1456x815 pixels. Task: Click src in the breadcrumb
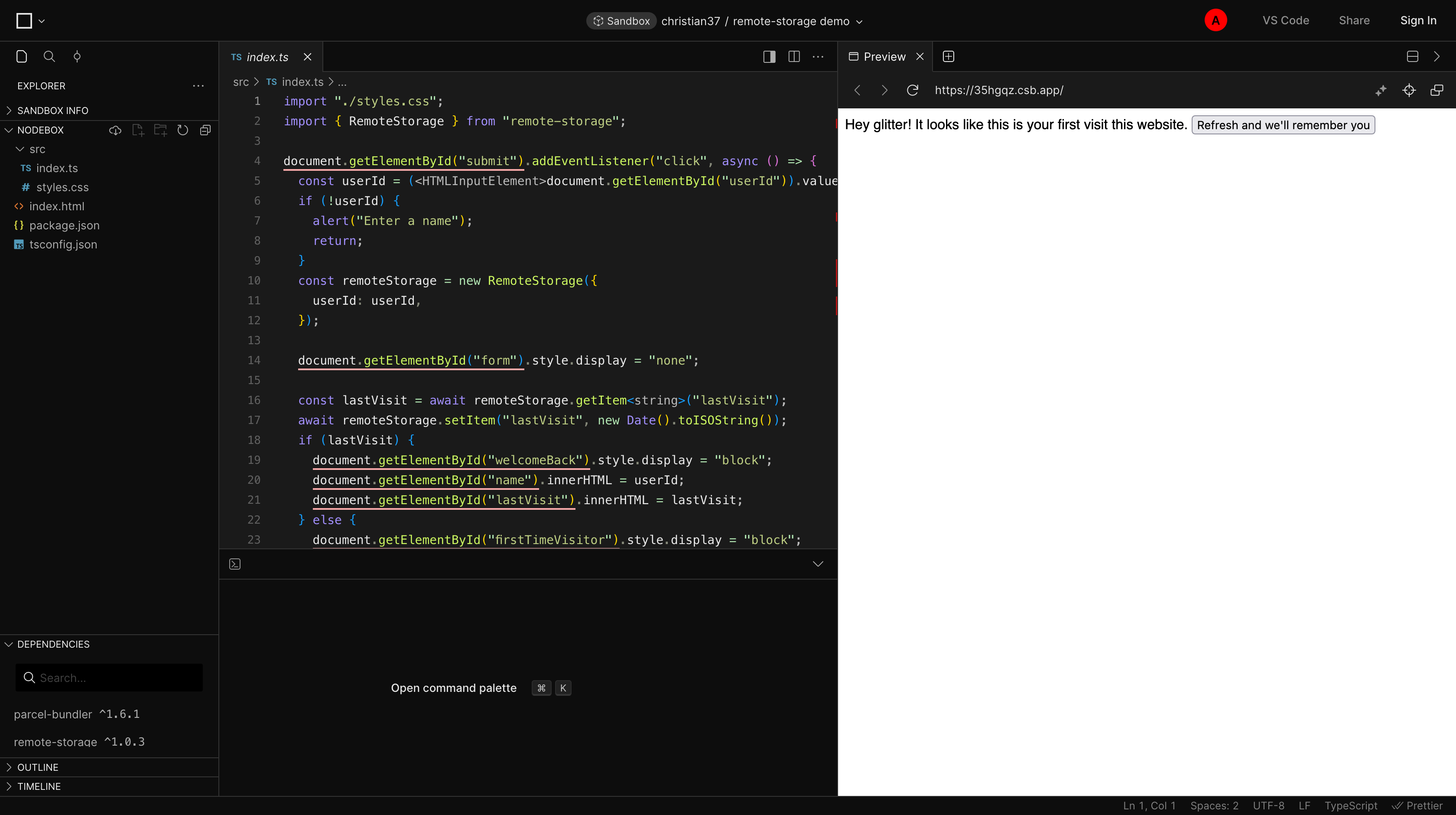pyautogui.click(x=241, y=82)
